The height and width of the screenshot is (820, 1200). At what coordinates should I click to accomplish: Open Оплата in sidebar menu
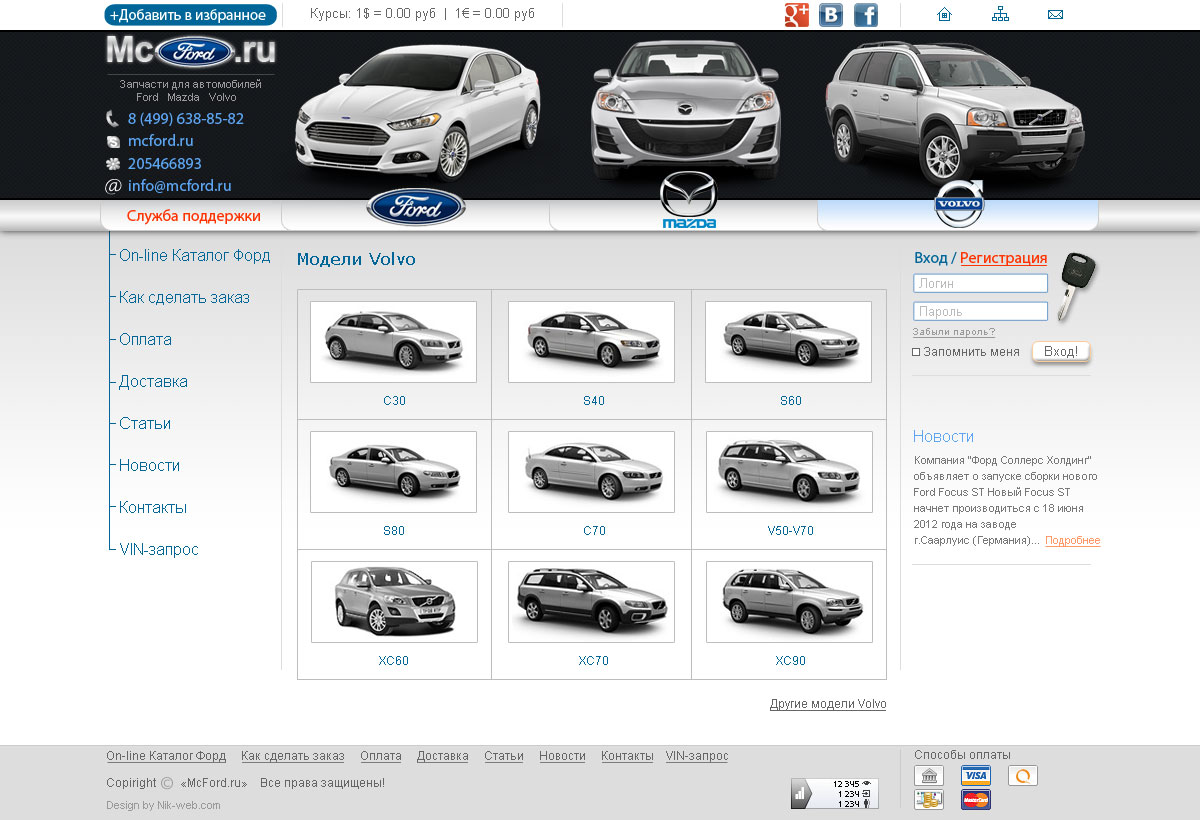(x=145, y=339)
